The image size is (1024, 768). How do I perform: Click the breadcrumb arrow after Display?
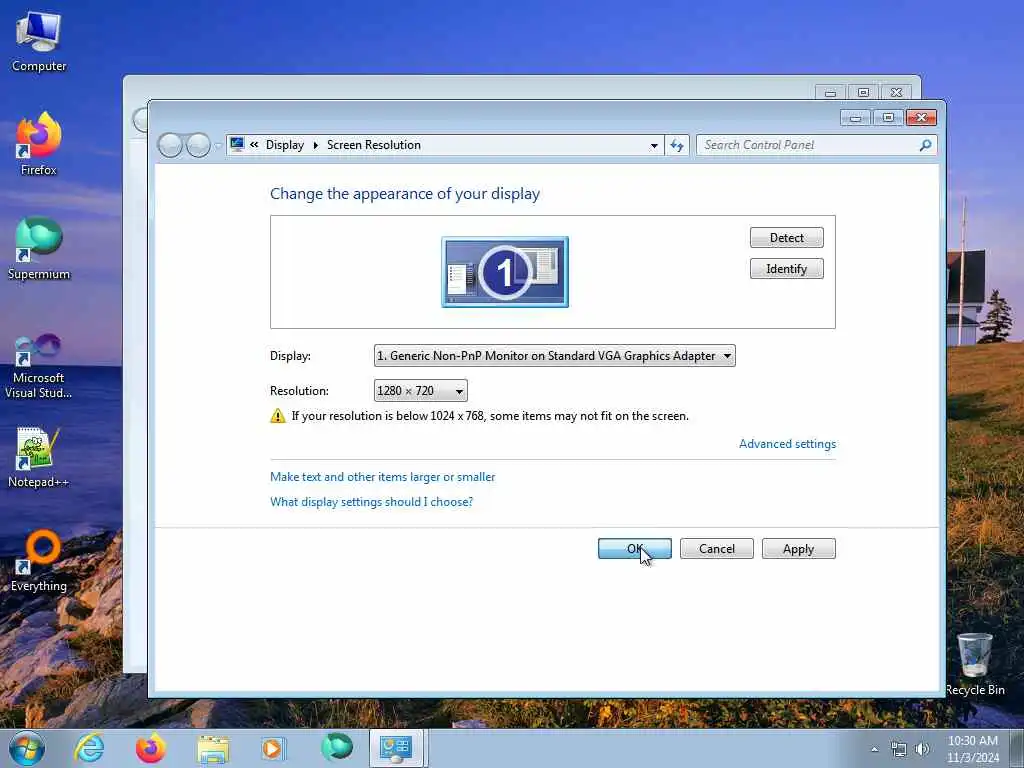pos(315,145)
